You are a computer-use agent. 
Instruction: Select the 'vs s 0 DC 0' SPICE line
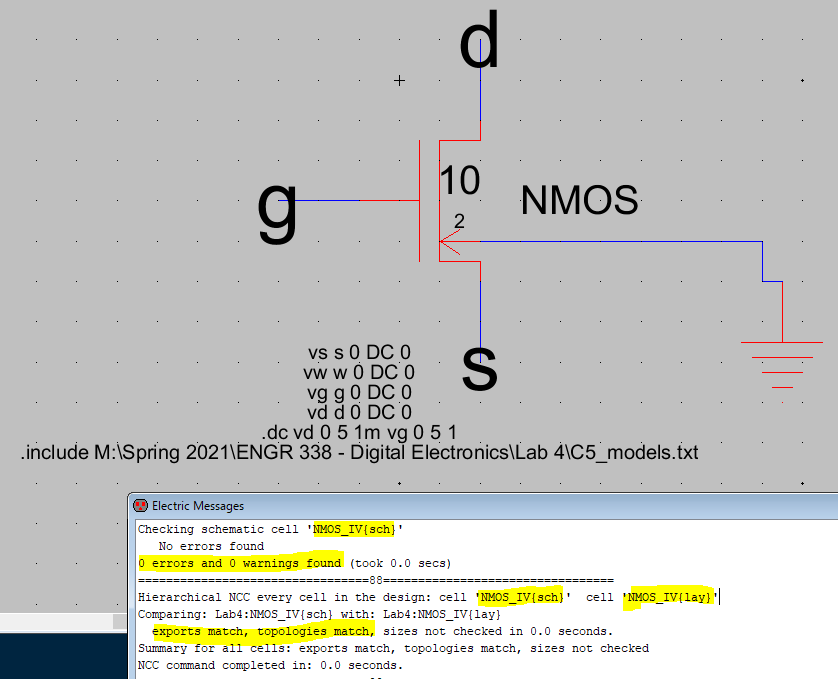[359, 353]
